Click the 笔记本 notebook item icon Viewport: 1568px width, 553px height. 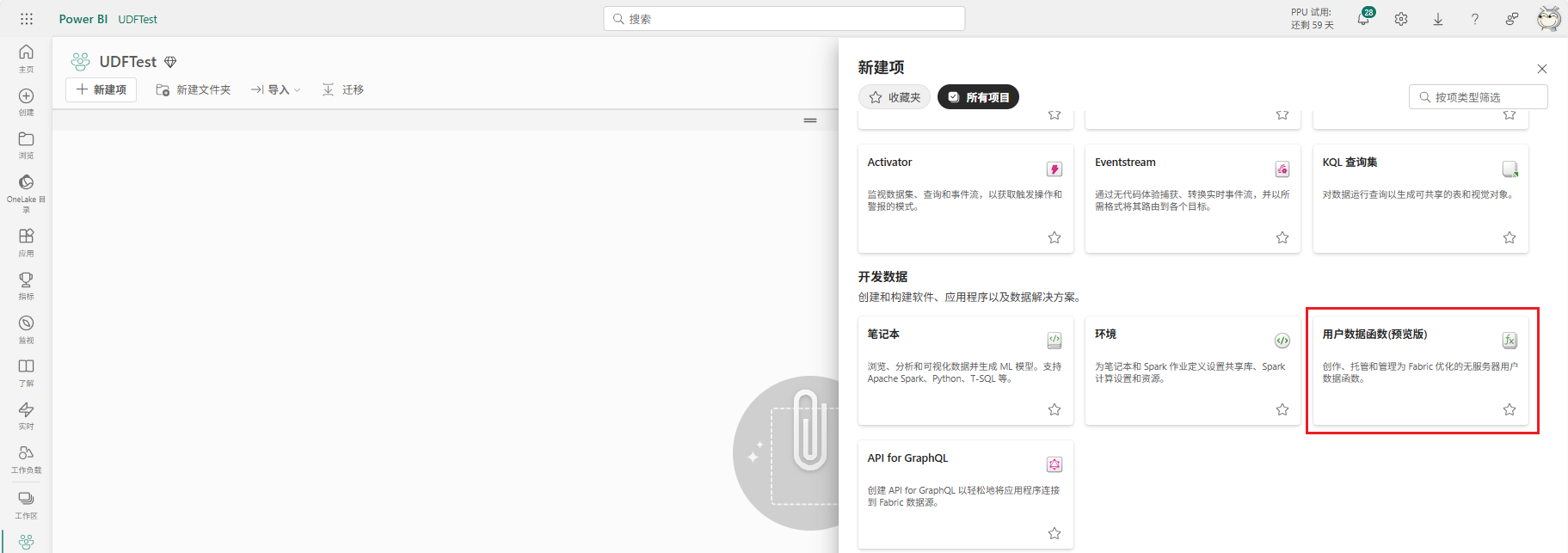pyautogui.click(x=1055, y=341)
